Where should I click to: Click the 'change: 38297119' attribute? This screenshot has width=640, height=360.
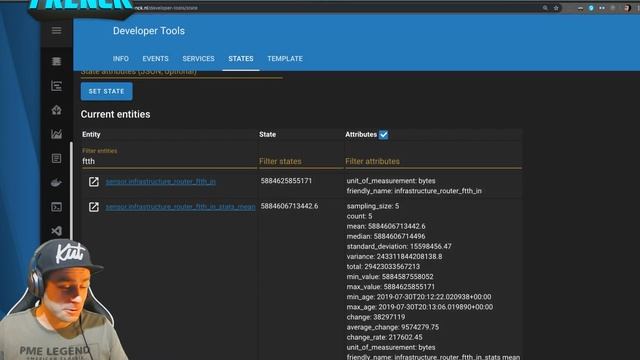pyautogui.click(x=376, y=317)
